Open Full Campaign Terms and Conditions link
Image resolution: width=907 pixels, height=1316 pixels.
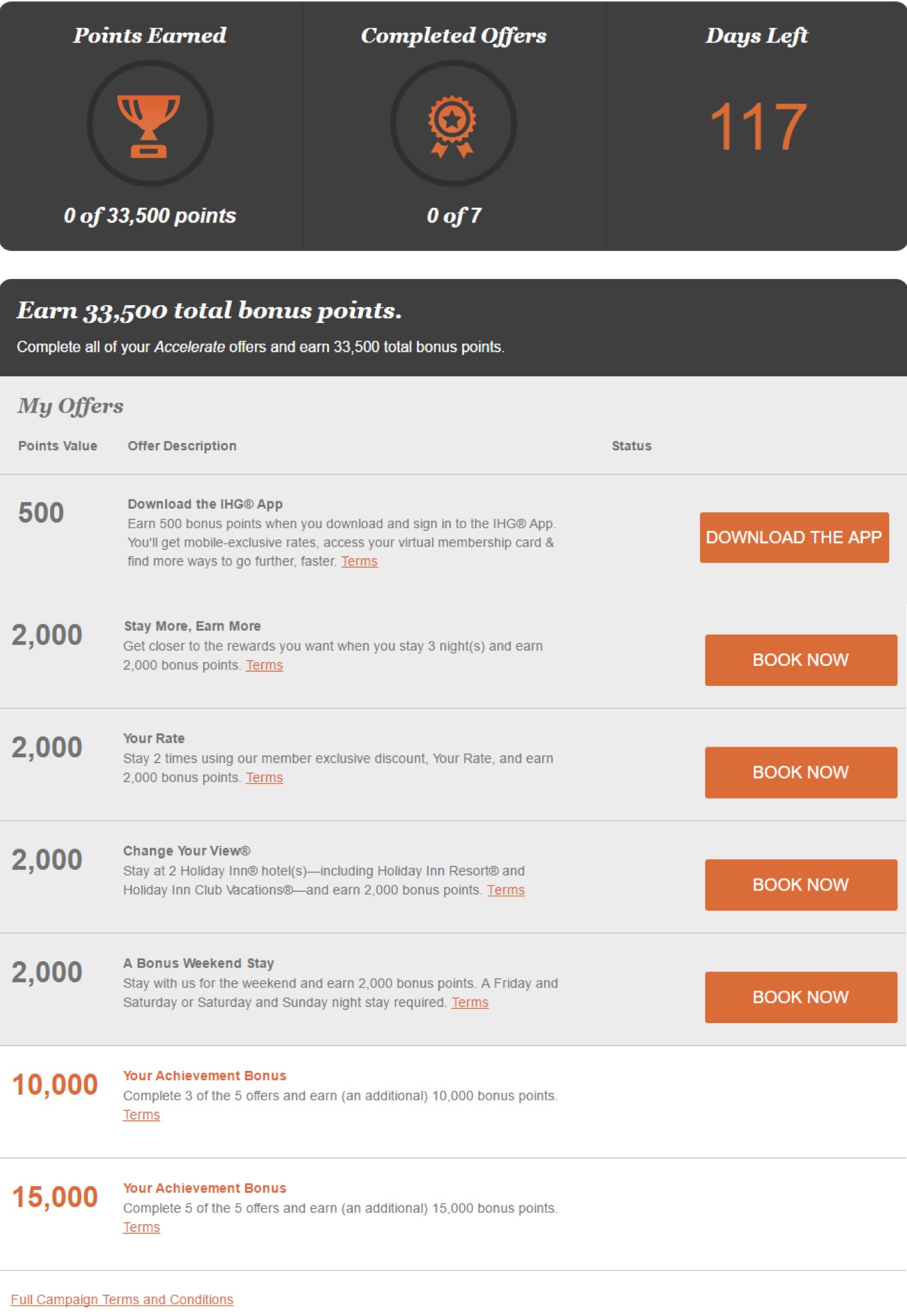[122, 1300]
